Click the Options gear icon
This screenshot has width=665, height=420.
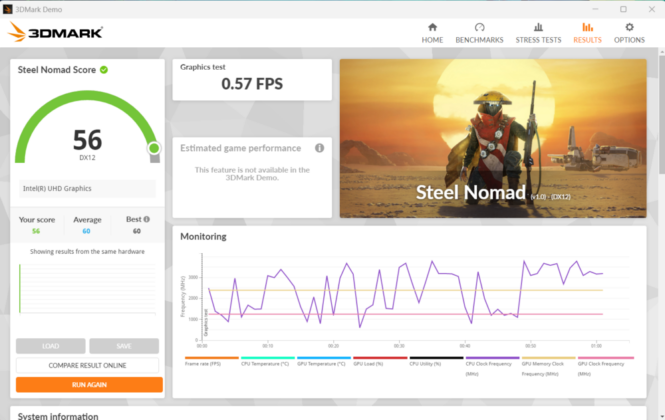click(x=629, y=27)
